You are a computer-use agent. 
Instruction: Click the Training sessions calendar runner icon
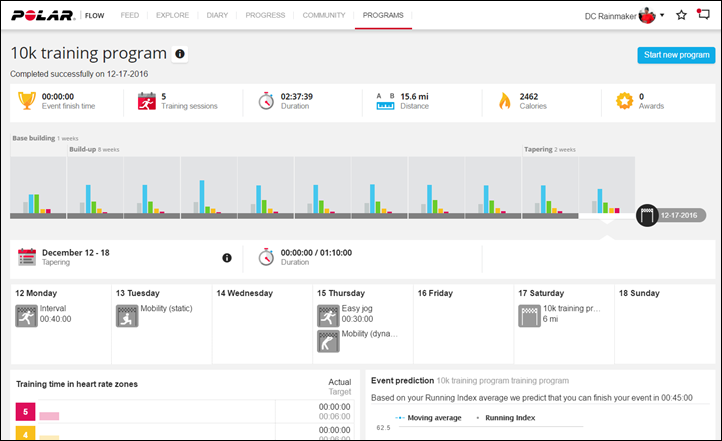pos(147,101)
